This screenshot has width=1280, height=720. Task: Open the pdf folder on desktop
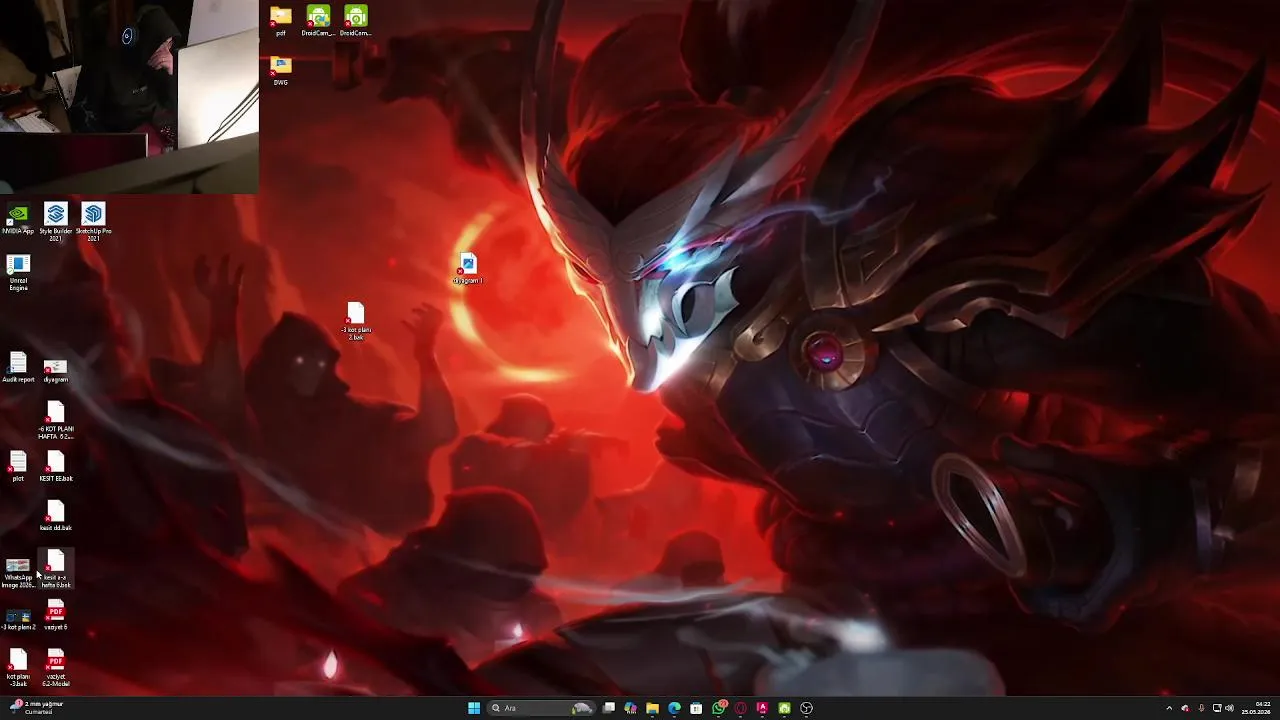click(280, 21)
